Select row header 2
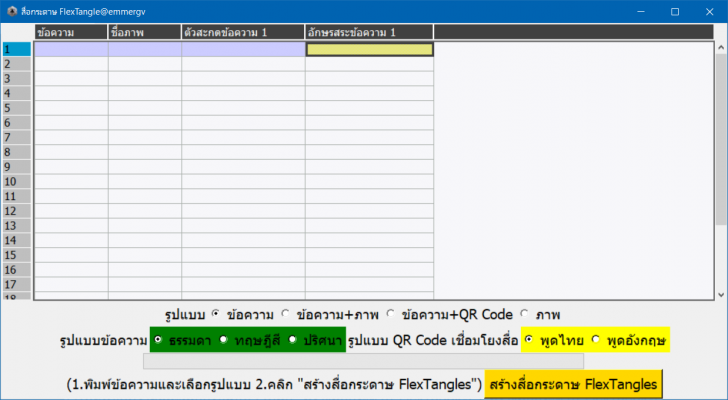The width and height of the screenshot is (728, 400). [x=17, y=64]
